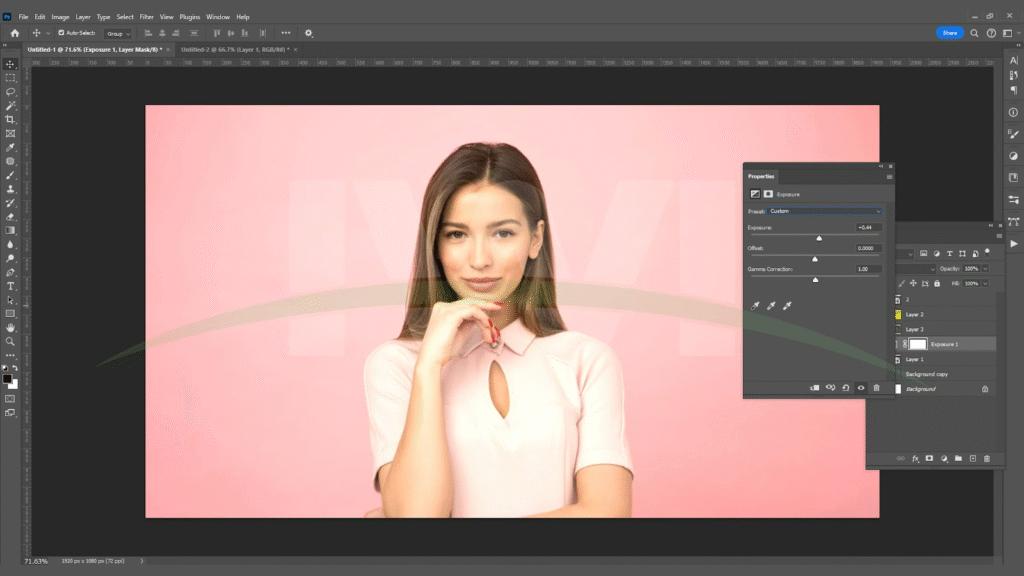This screenshot has height=576, width=1024.
Task: Click the fx layer style icon
Action: (915, 458)
